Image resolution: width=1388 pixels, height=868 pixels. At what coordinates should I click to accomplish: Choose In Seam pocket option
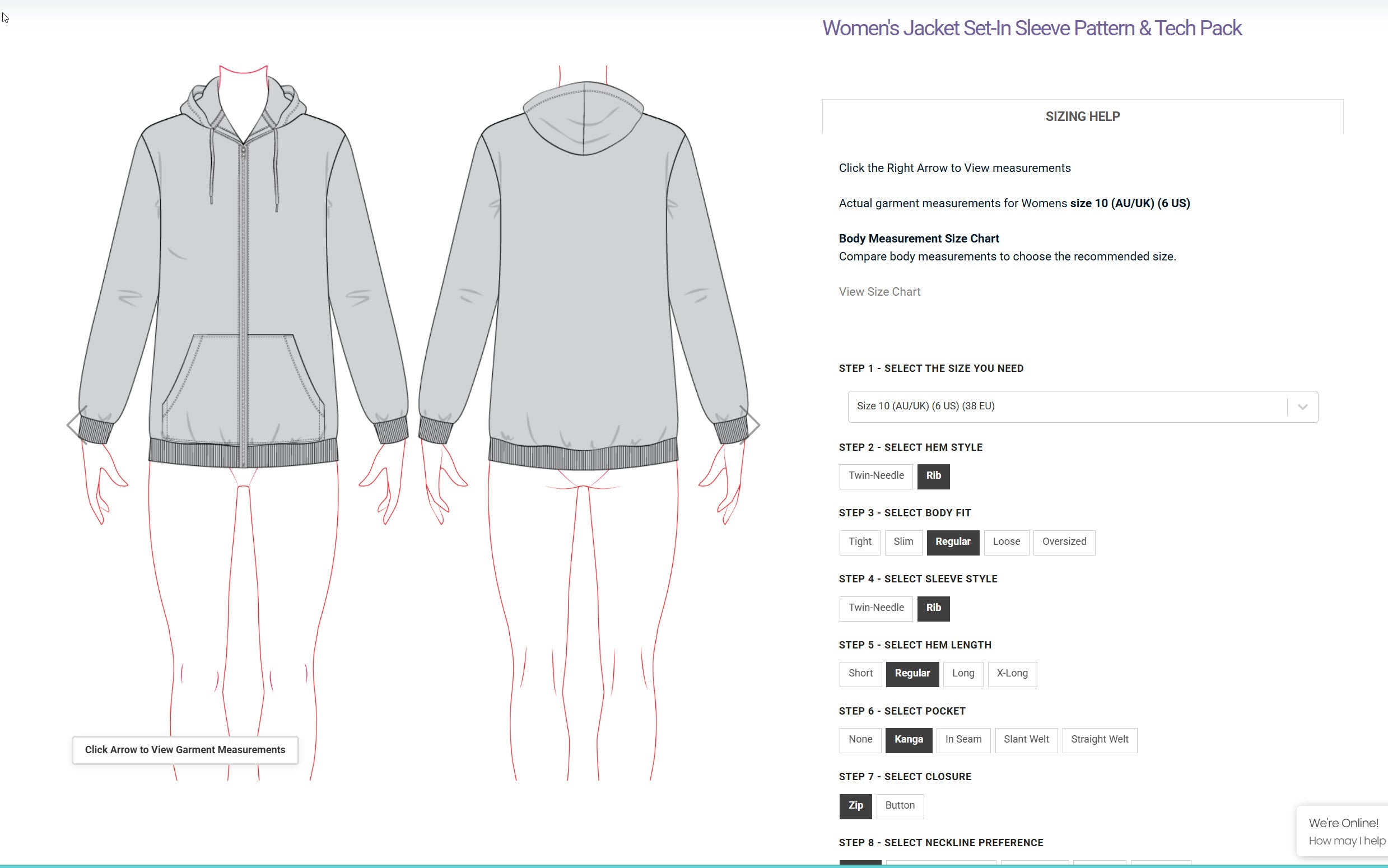963,739
